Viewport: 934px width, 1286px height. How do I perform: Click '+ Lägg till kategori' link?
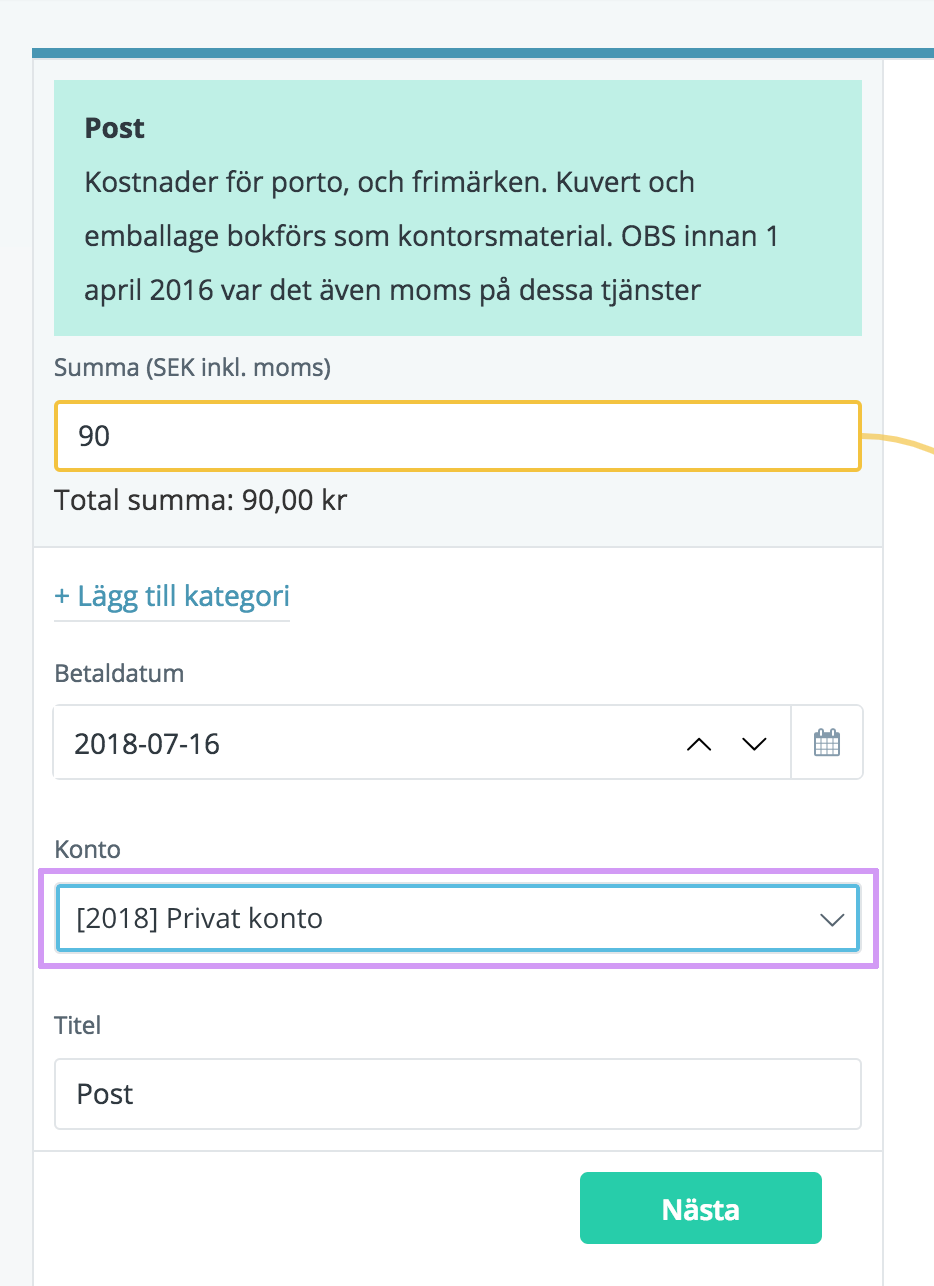tap(172, 597)
